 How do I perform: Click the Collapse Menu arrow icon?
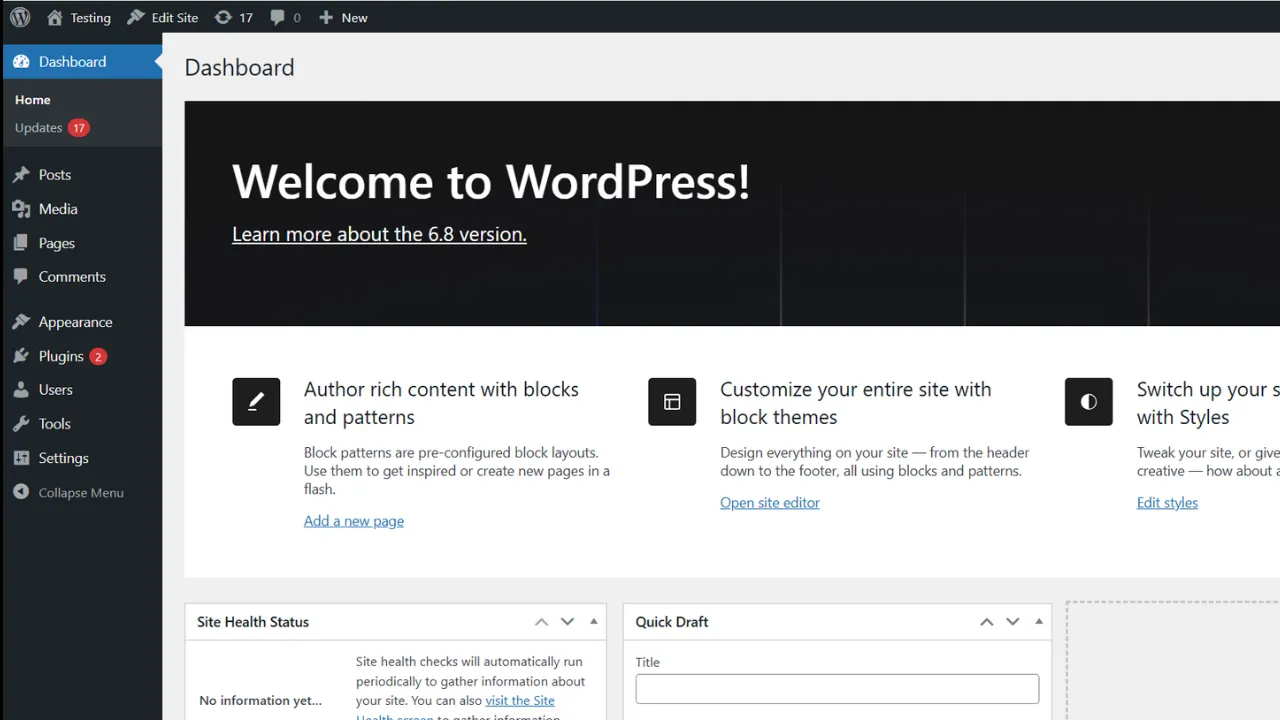tap(21, 492)
